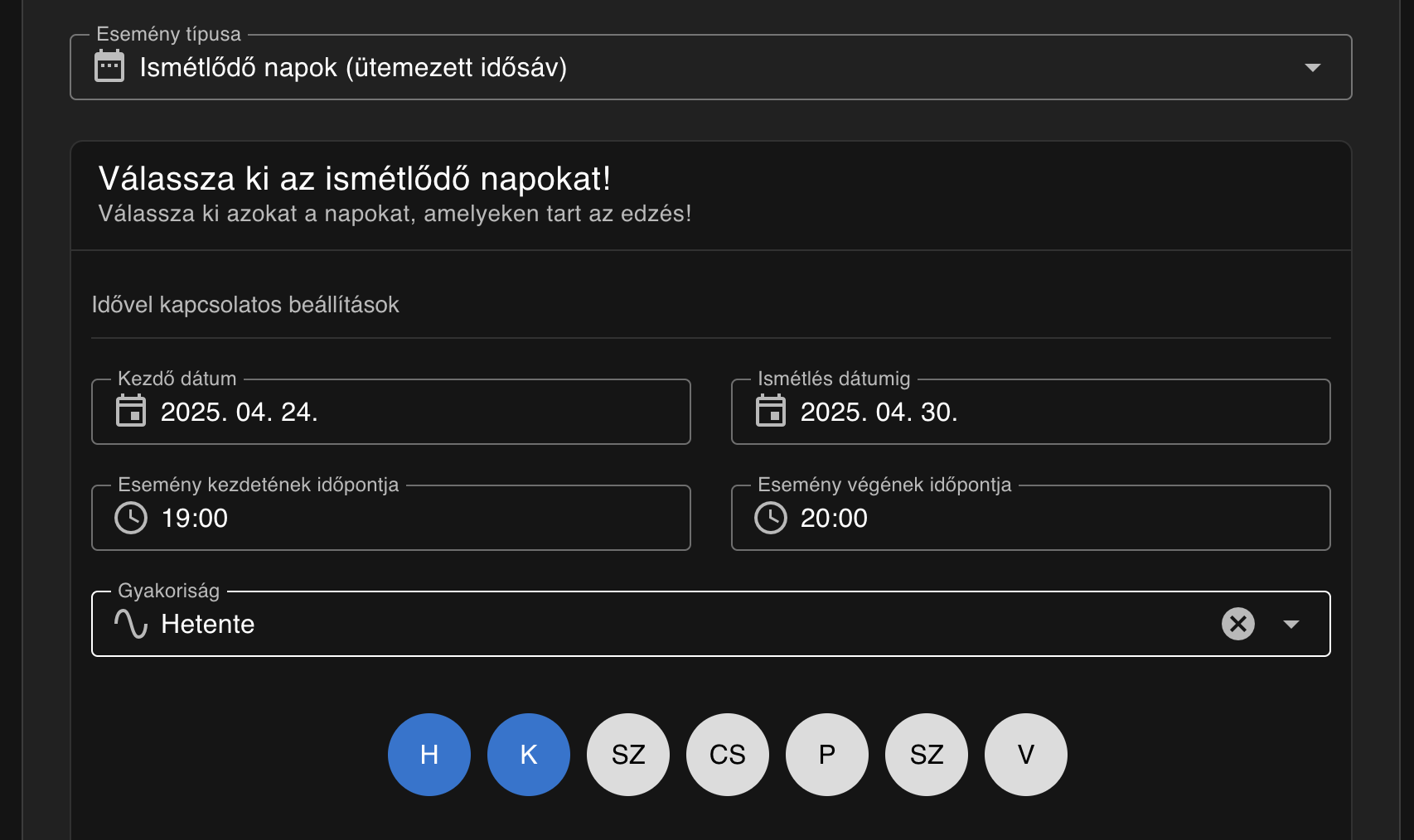The image size is (1414, 840).
Task: Expand the Gyakoriság dropdown arrow
Action: pos(1291,624)
